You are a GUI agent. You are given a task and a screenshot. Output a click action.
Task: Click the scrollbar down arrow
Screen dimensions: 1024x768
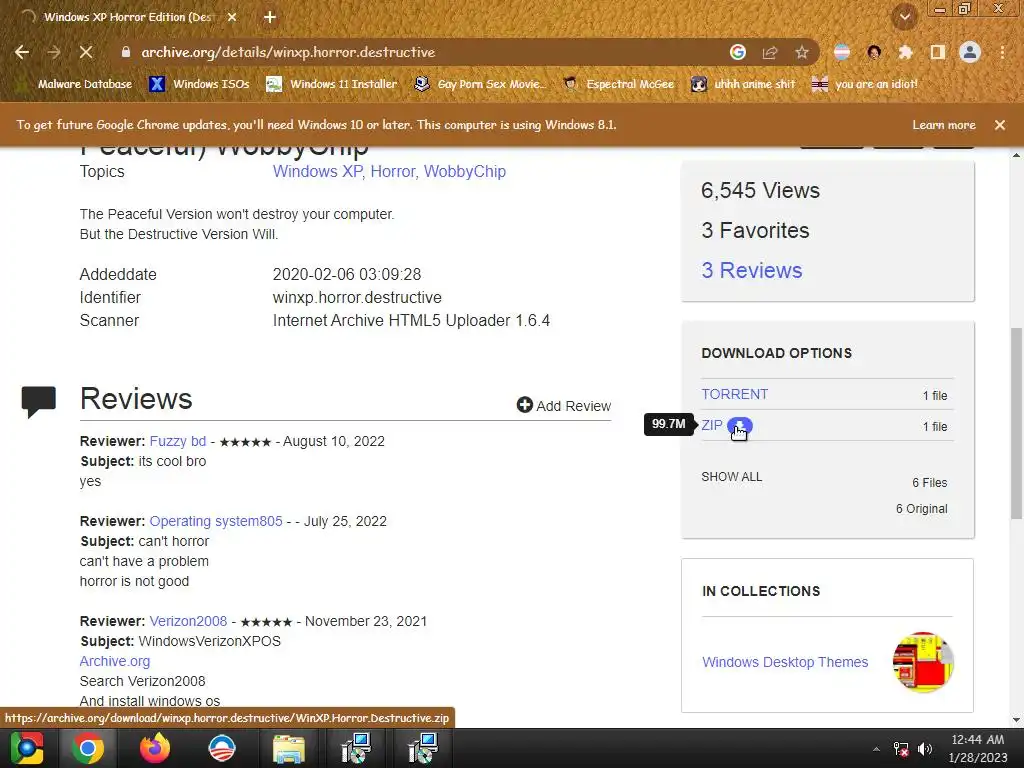pyautogui.click(x=1016, y=720)
